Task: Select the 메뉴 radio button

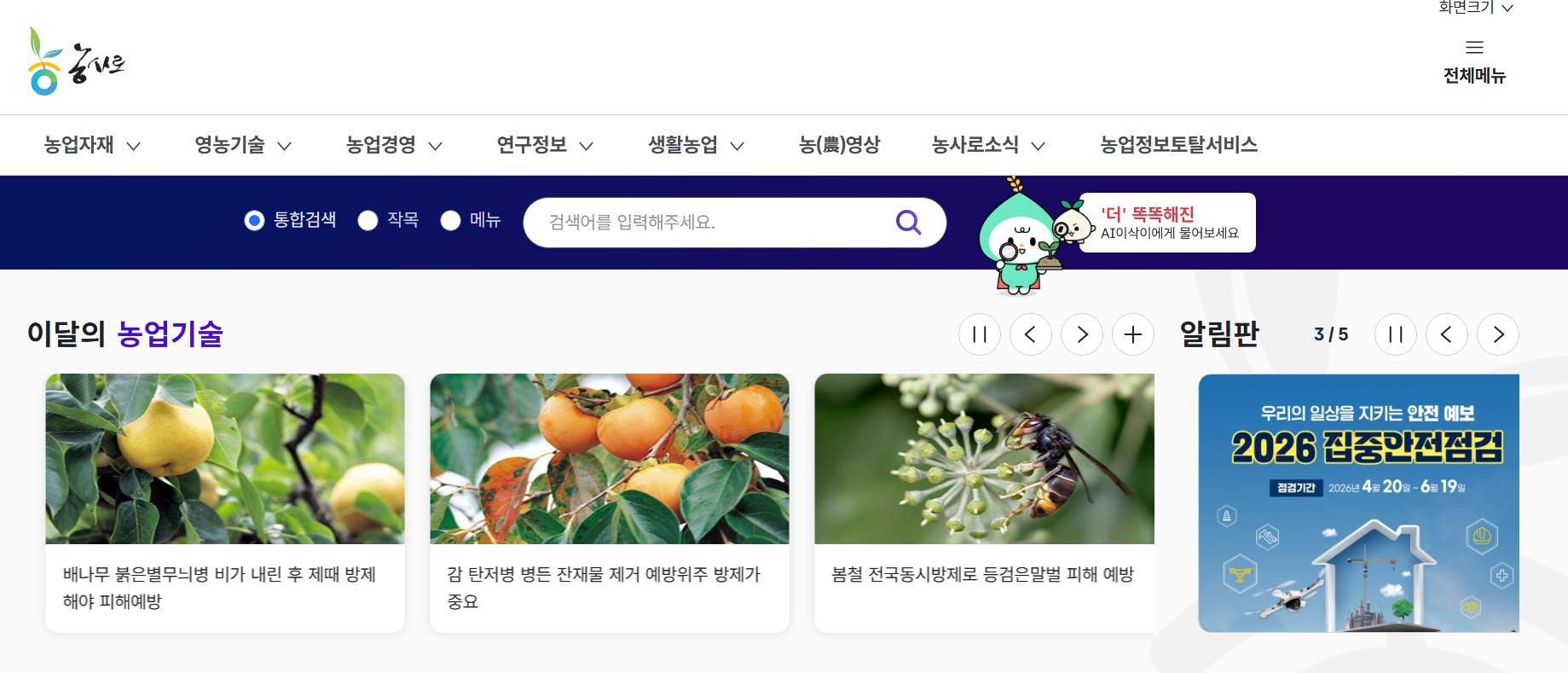Action: click(x=450, y=221)
